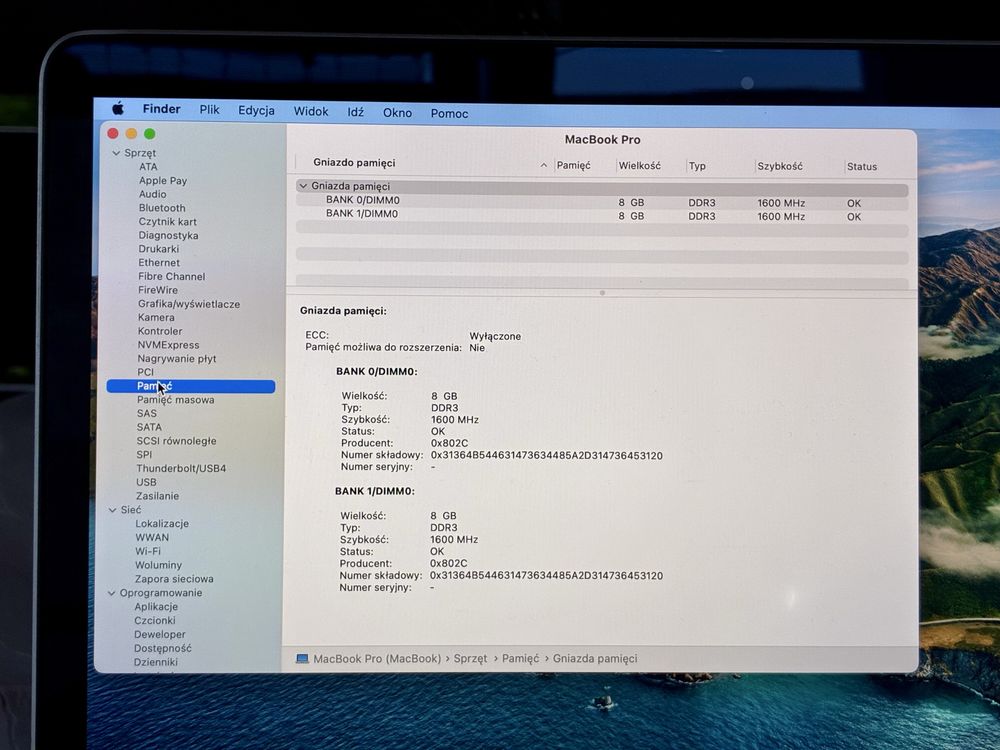Select Zasilanie in the sidebar

[x=157, y=496]
